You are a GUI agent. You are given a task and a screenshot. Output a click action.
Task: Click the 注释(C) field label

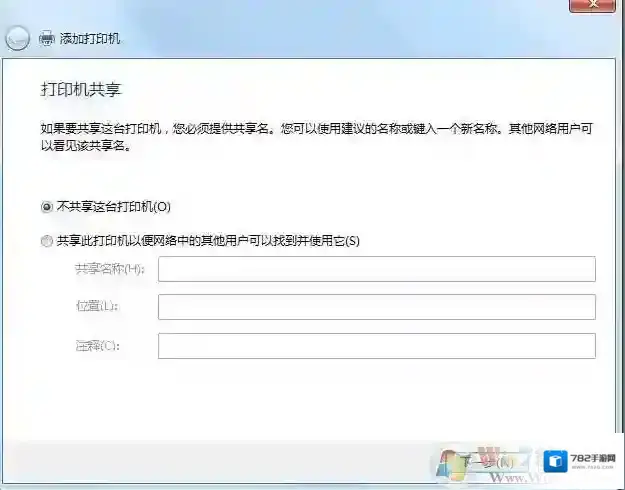(96, 346)
